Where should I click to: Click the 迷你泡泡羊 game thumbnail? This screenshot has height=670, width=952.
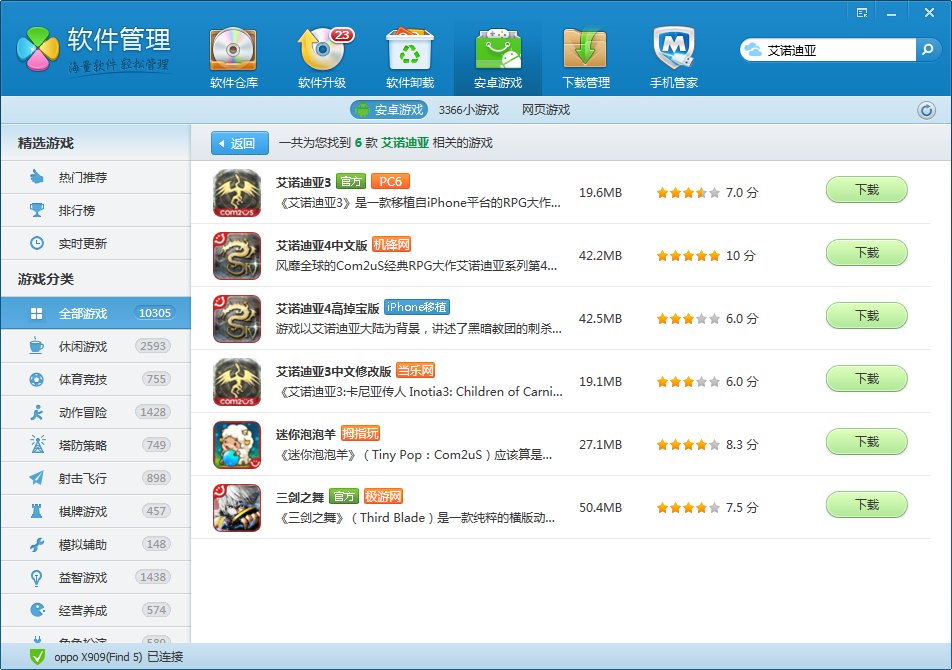click(237, 445)
